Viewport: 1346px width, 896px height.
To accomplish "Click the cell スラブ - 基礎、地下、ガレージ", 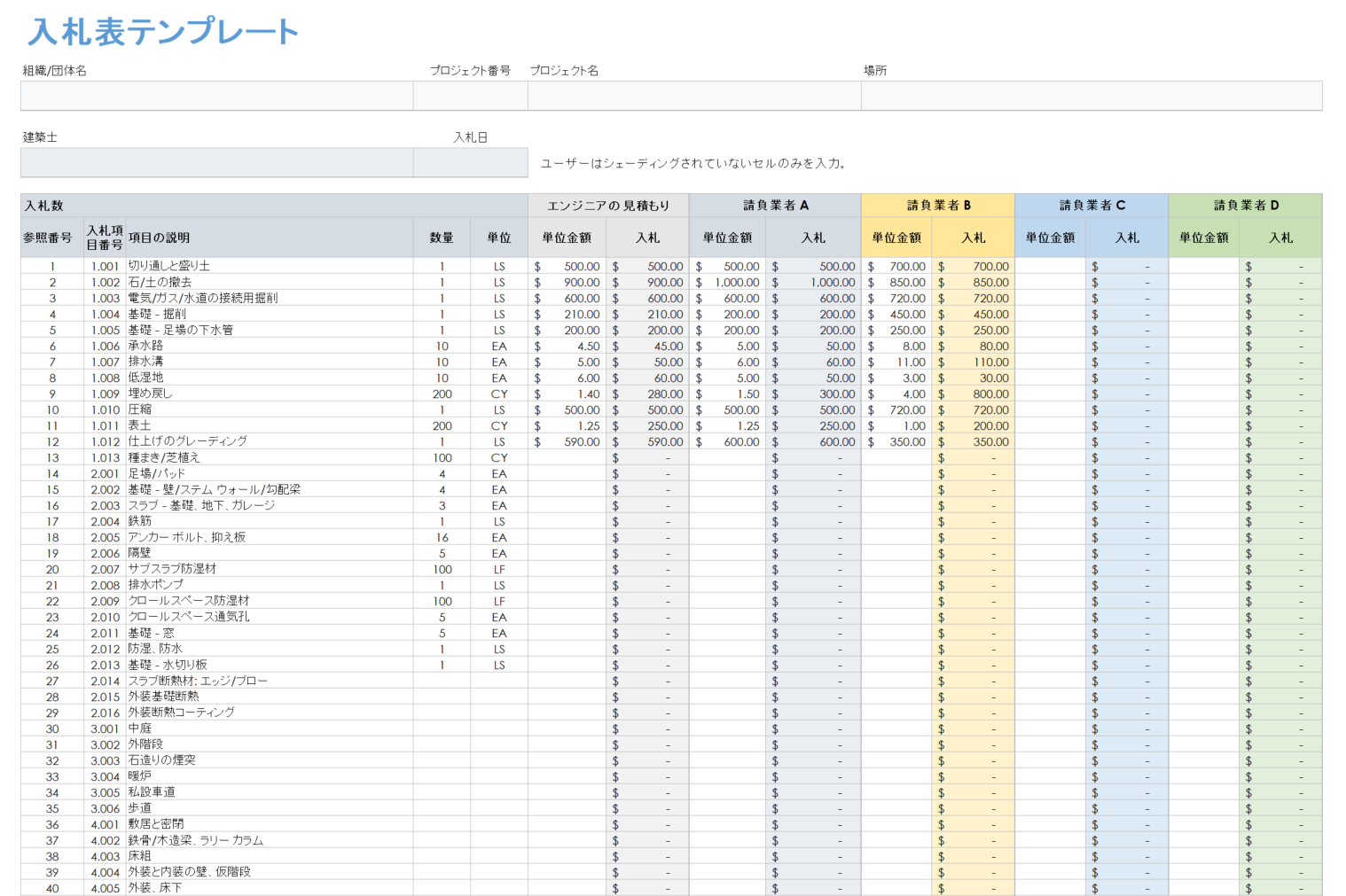I will pyautogui.click(x=270, y=505).
